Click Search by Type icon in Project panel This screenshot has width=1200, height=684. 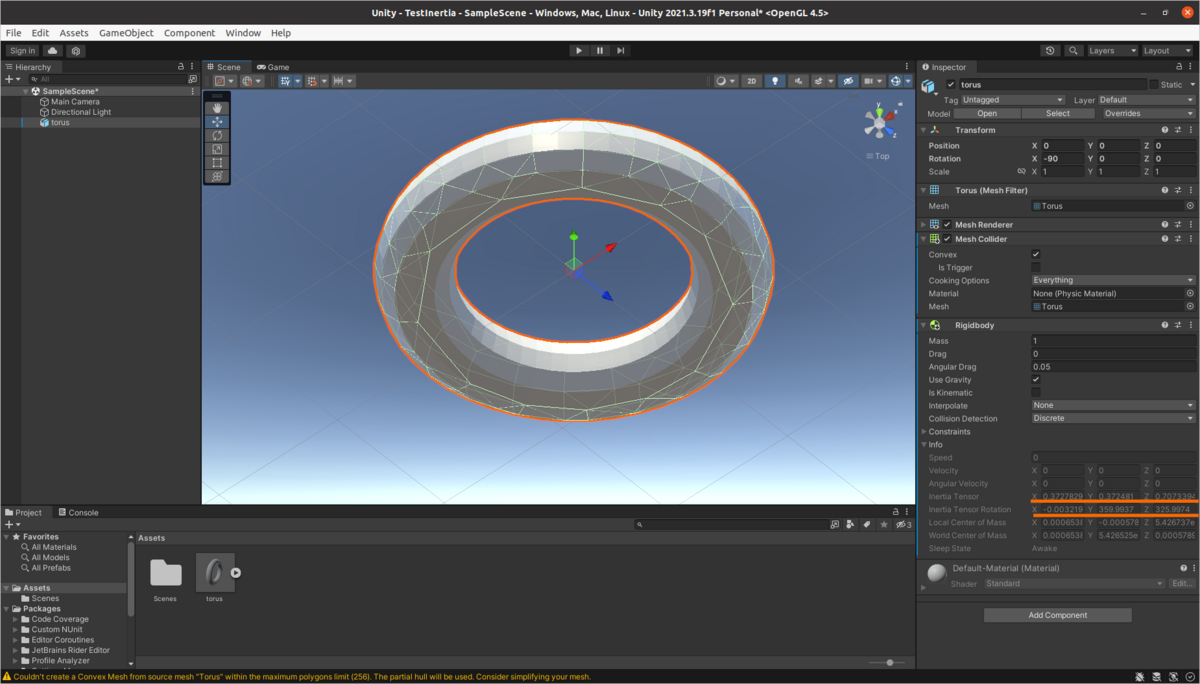[x=851, y=524]
